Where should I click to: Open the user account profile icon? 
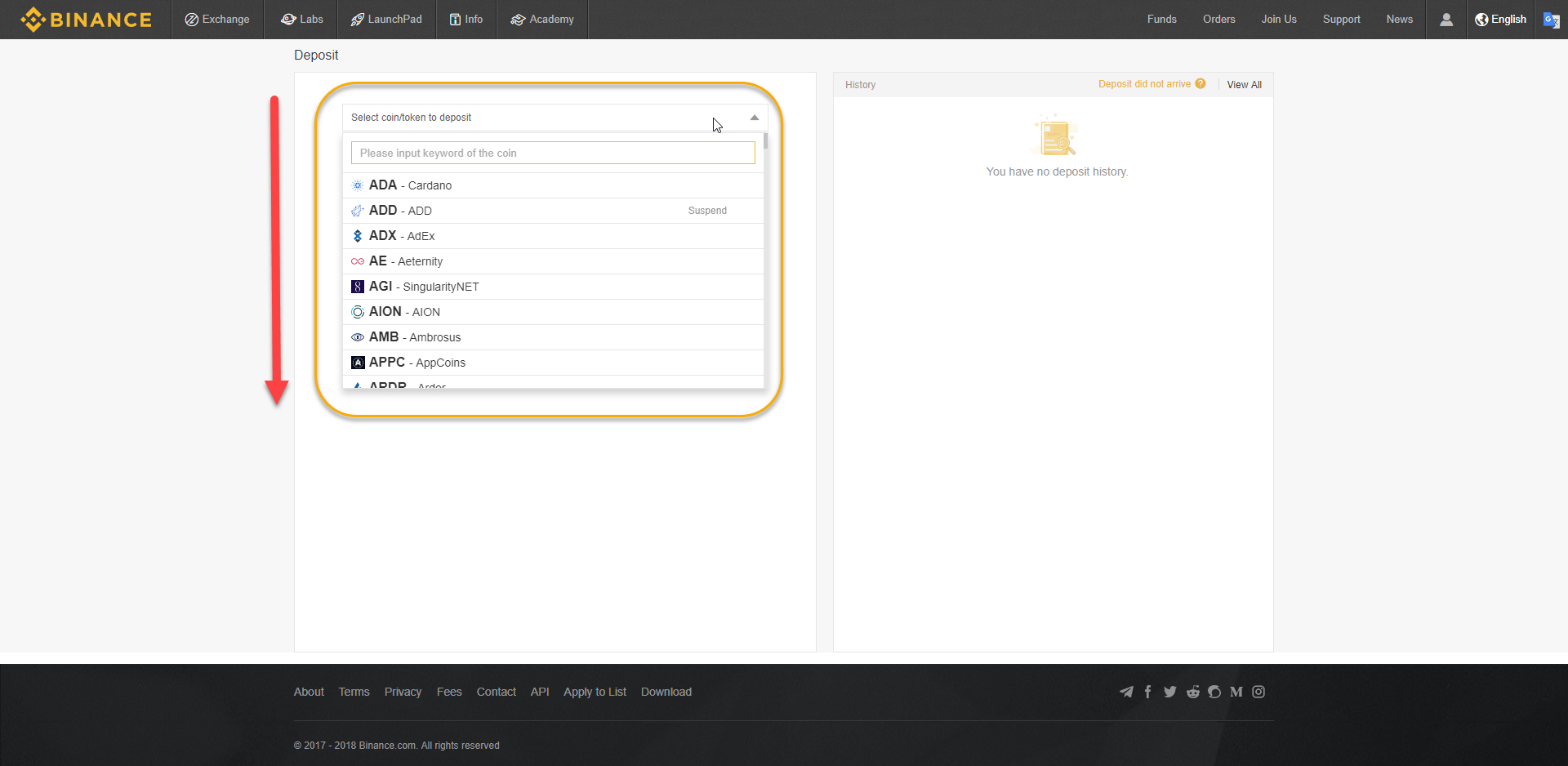1446,20
